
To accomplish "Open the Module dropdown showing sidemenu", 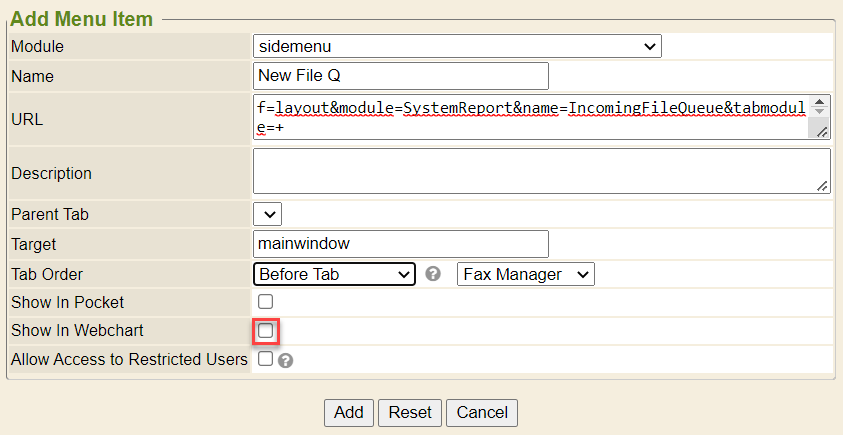I will 457,46.
